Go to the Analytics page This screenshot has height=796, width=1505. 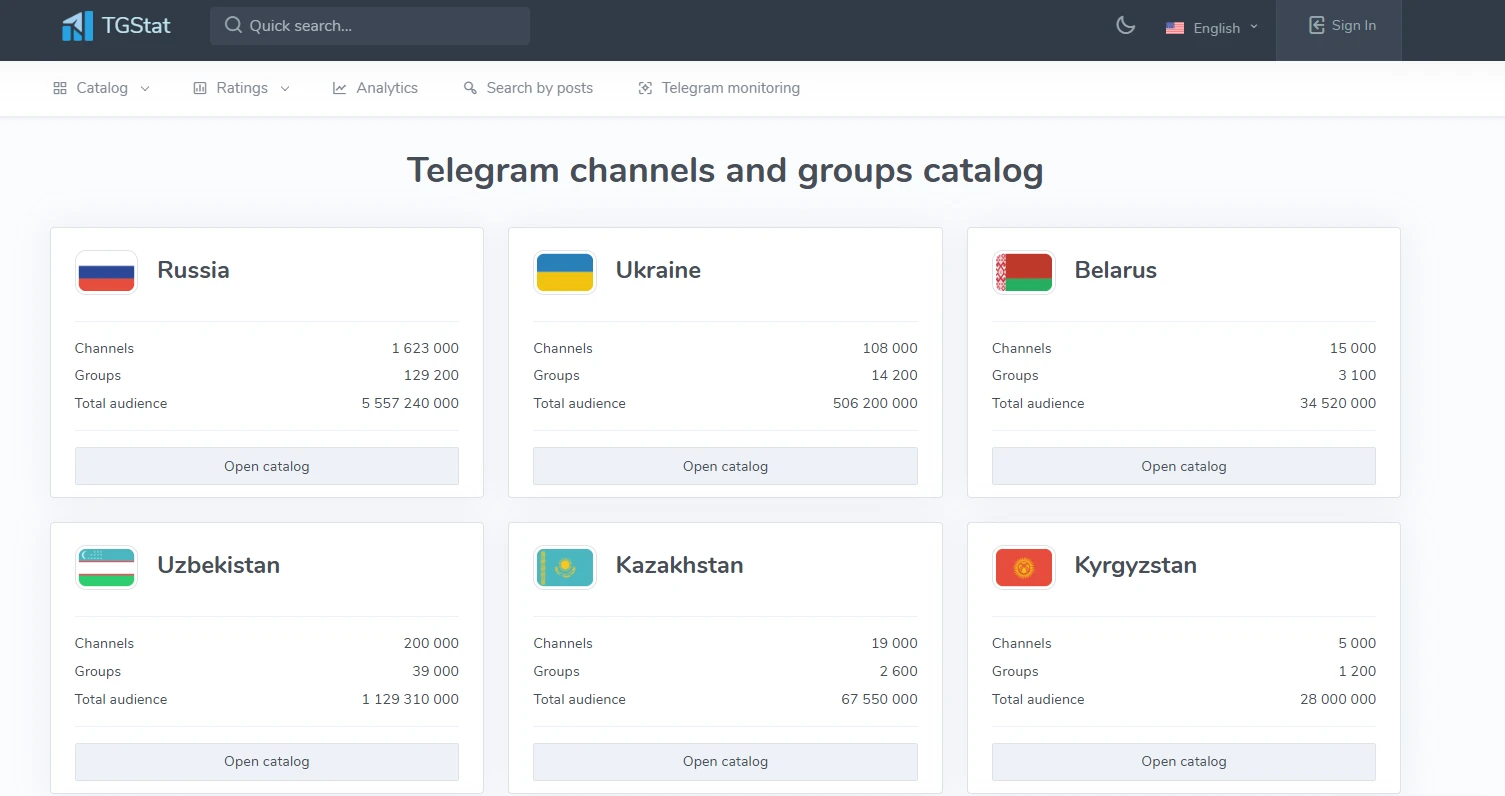point(376,88)
